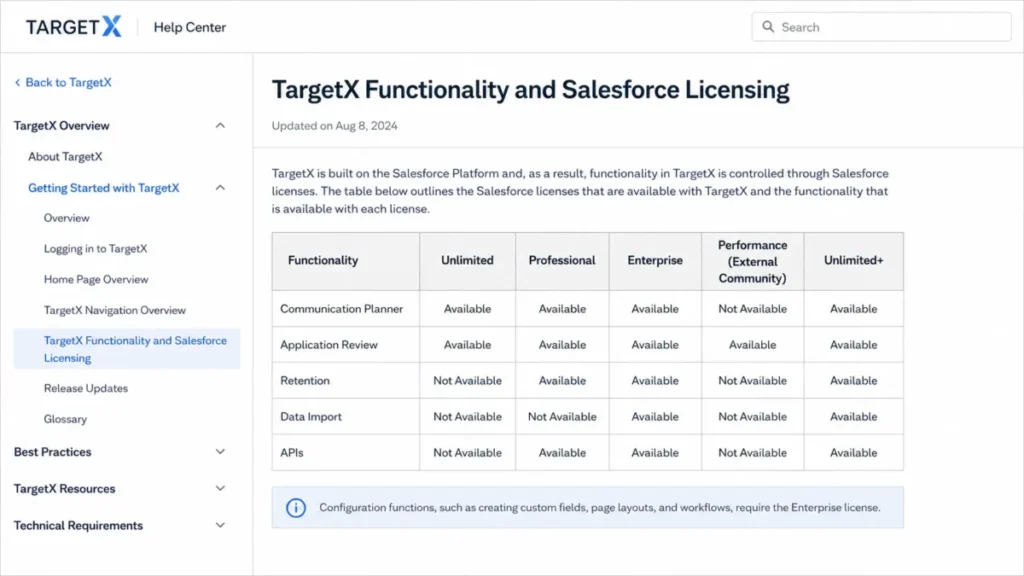Go Back to TargetX
This screenshot has height=576, width=1024.
[x=63, y=82]
